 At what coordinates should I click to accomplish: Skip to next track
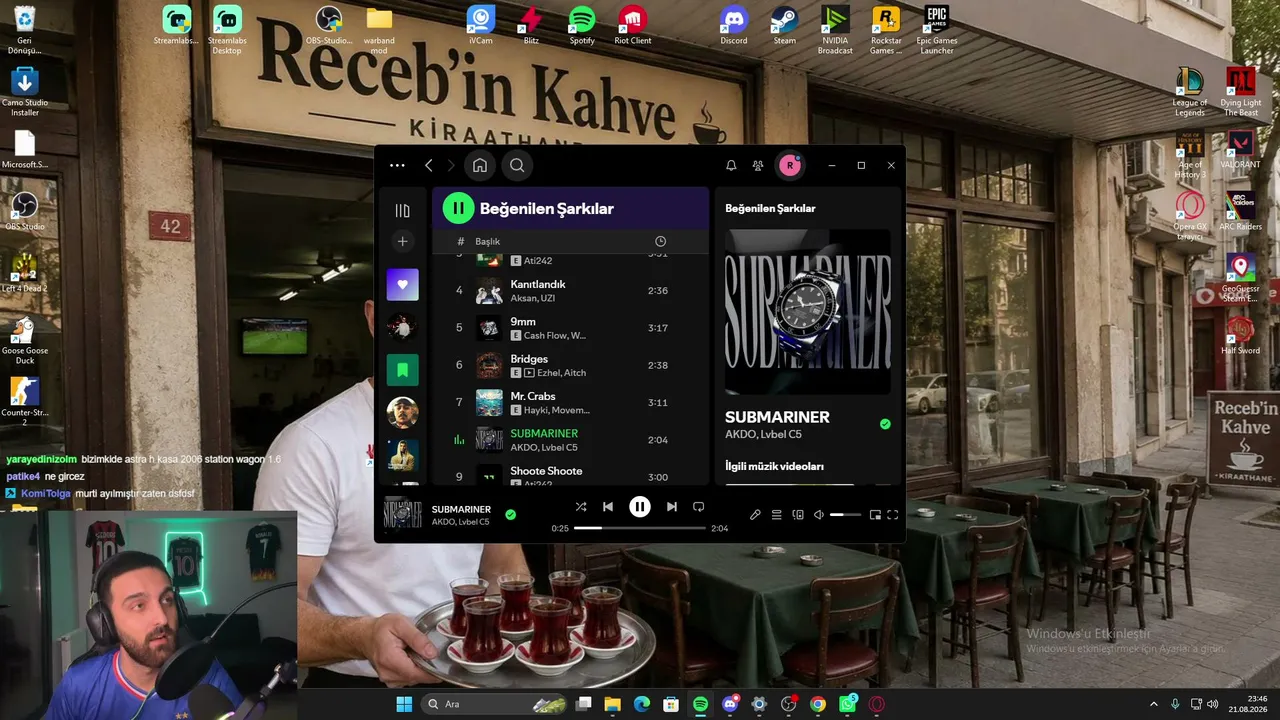click(x=672, y=507)
